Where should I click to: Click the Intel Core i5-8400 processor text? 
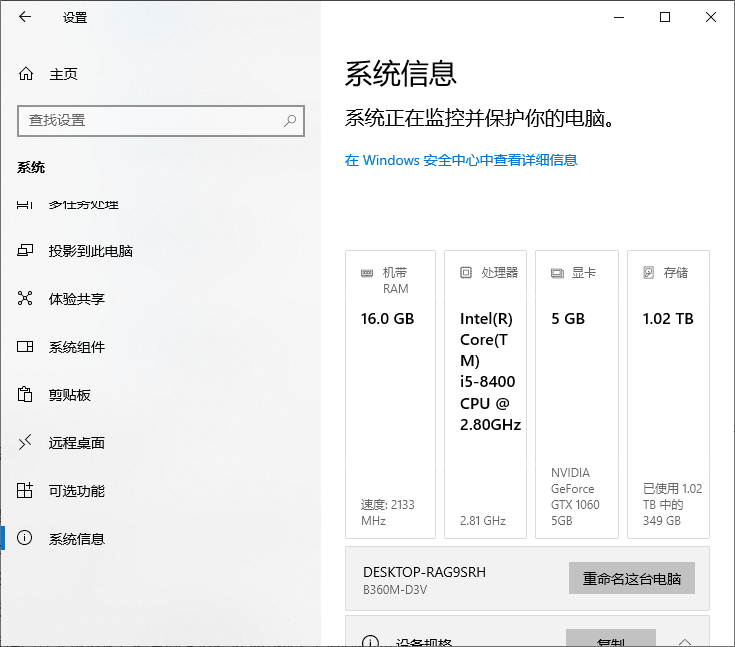click(x=490, y=371)
